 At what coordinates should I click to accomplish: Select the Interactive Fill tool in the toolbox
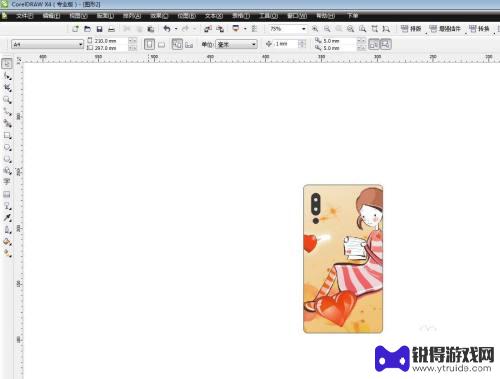click(7, 253)
